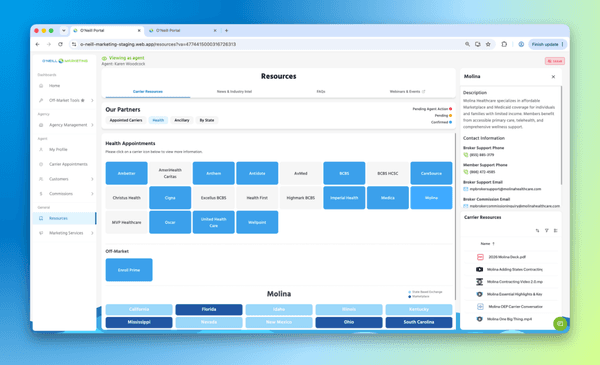Click the Customers sidebar icon

pos(41,179)
